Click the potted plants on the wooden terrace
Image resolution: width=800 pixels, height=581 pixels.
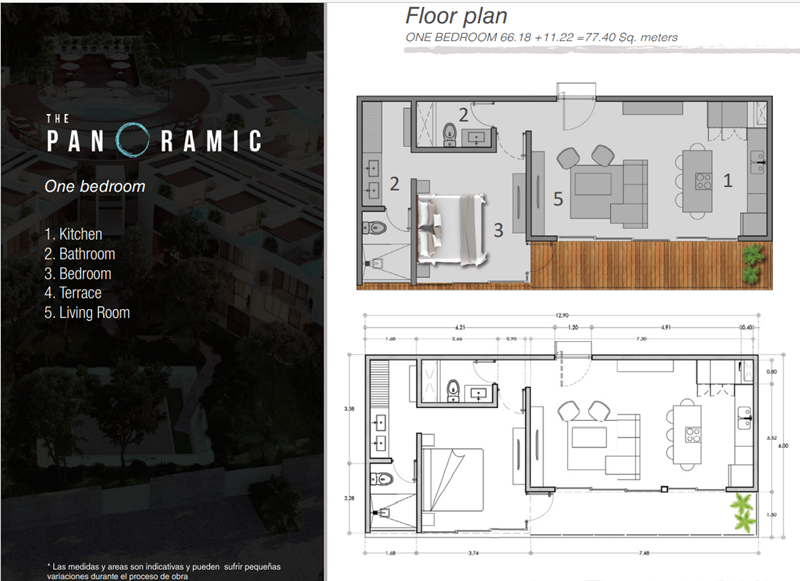753,263
